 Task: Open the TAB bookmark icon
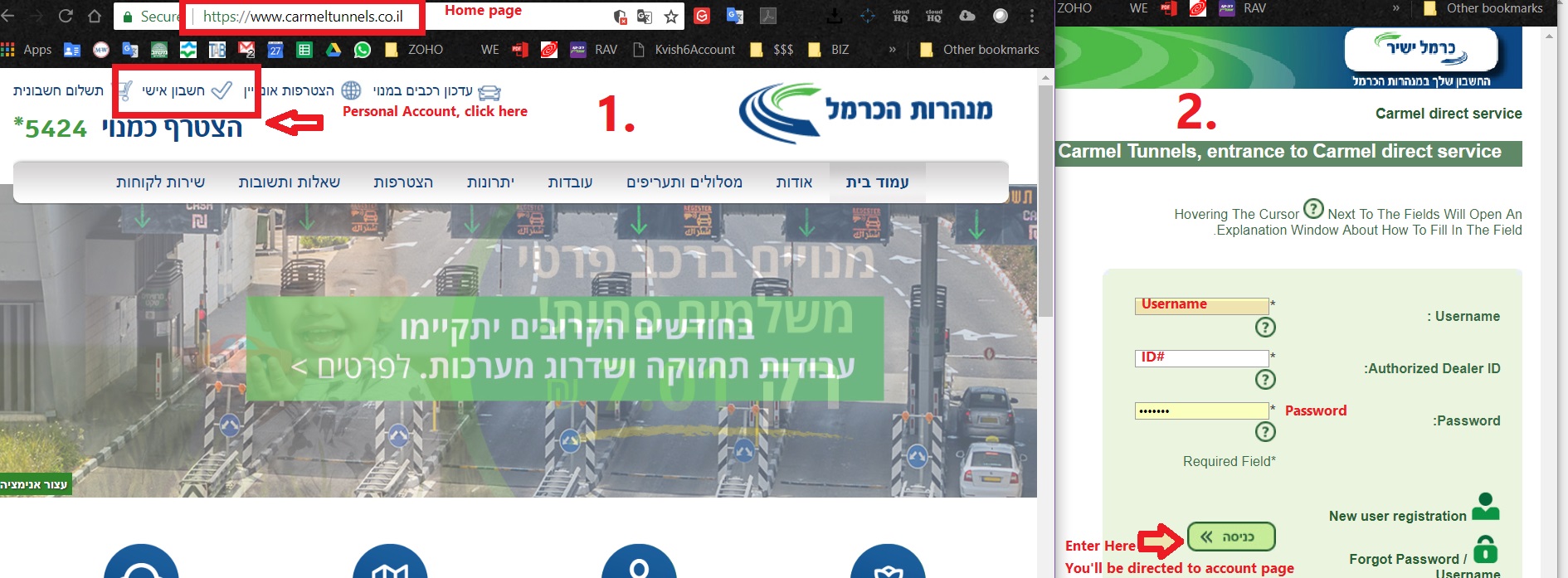coord(217,50)
